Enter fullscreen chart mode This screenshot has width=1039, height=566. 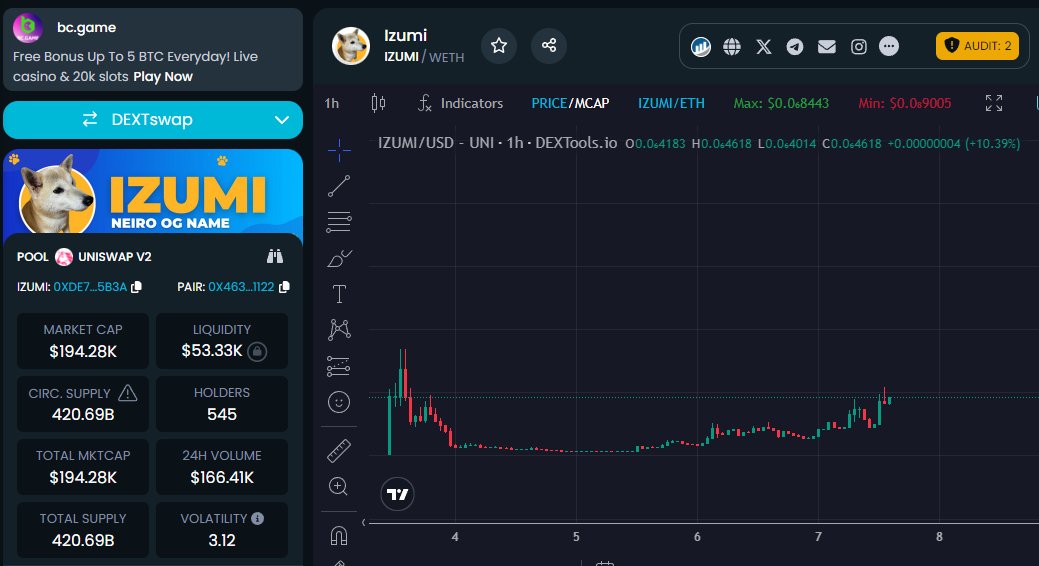coord(993,103)
